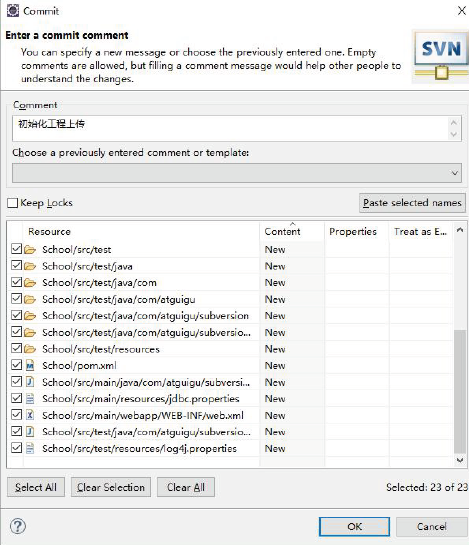
Task: Close the Commit dialog window
Action: (x=461, y=11)
